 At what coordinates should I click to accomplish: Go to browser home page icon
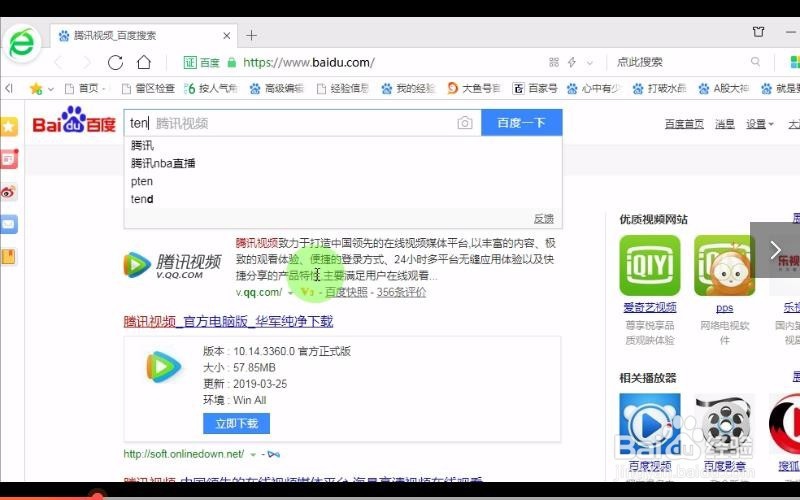[144, 62]
